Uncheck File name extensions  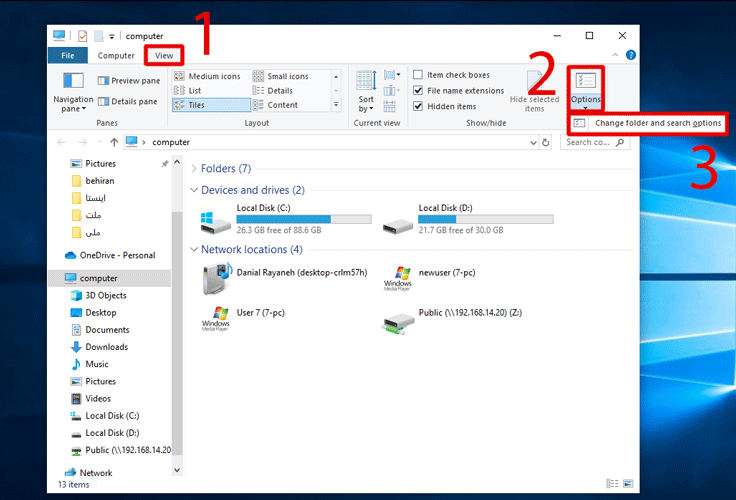coord(419,91)
